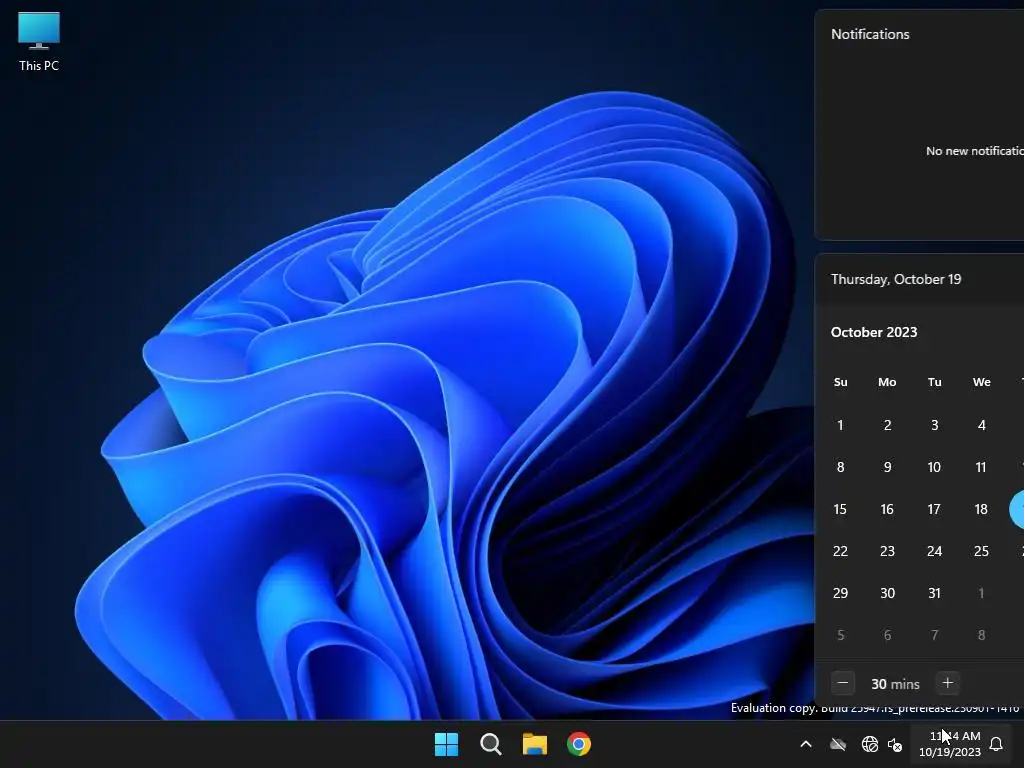This screenshot has height=768, width=1024.
Task: Select October 2 in calendar
Action: pyautogui.click(x=888, y=425)
